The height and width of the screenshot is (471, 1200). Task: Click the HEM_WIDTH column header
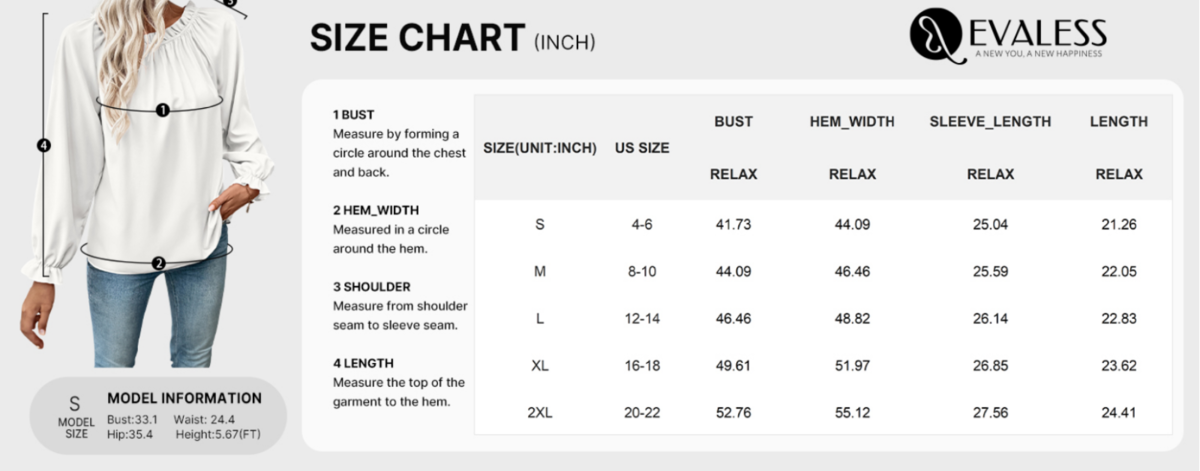(852, 121)
